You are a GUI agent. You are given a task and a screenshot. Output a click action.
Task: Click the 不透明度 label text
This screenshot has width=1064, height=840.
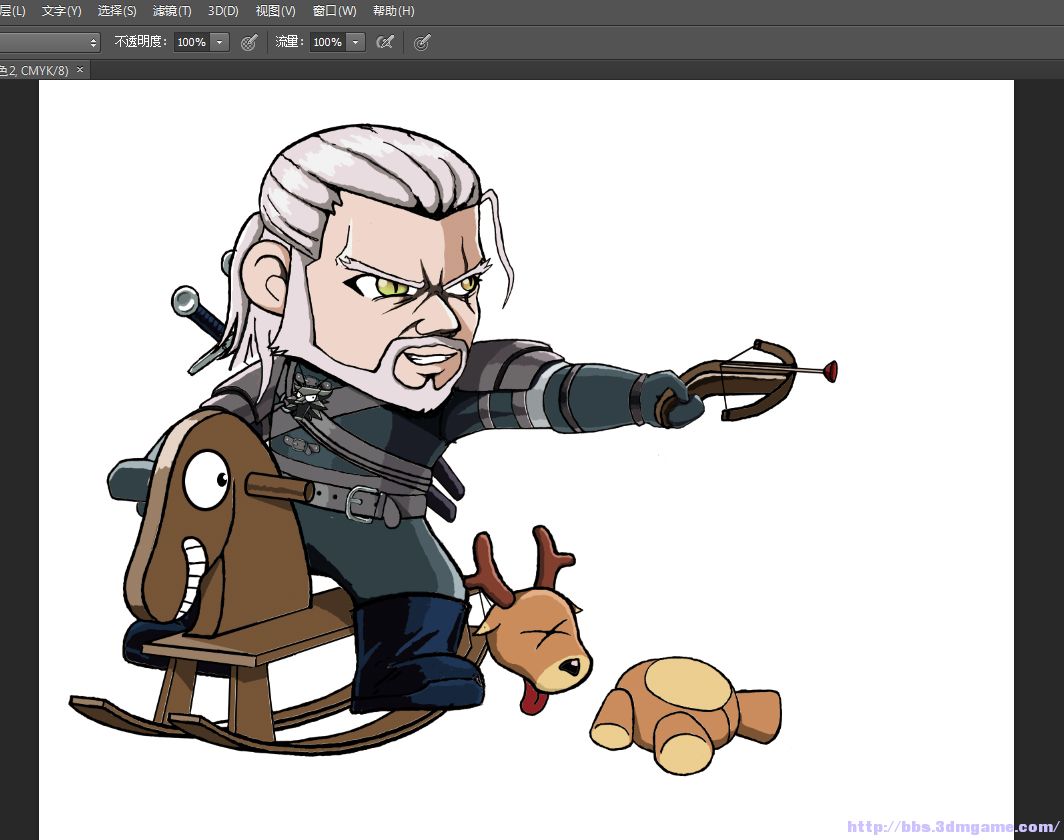coord(141,42)
